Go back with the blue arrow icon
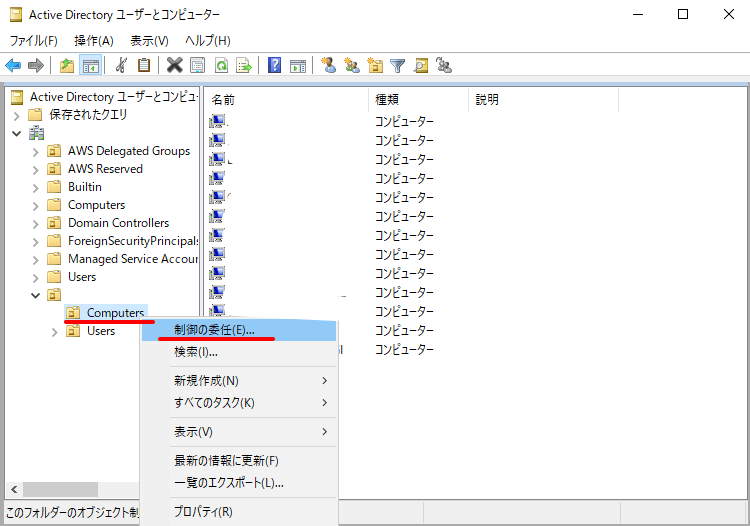Screen dimensions: 750x526 13,65
